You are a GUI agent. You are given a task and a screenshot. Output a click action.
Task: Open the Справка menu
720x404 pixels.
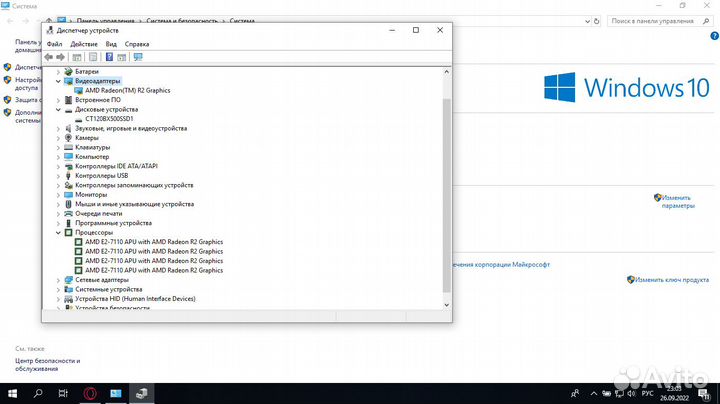(137, 44)
